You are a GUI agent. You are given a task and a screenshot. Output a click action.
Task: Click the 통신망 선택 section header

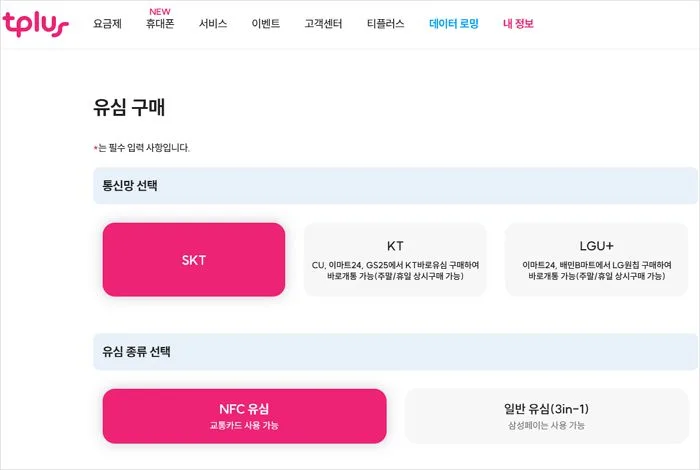coord(130,186)
